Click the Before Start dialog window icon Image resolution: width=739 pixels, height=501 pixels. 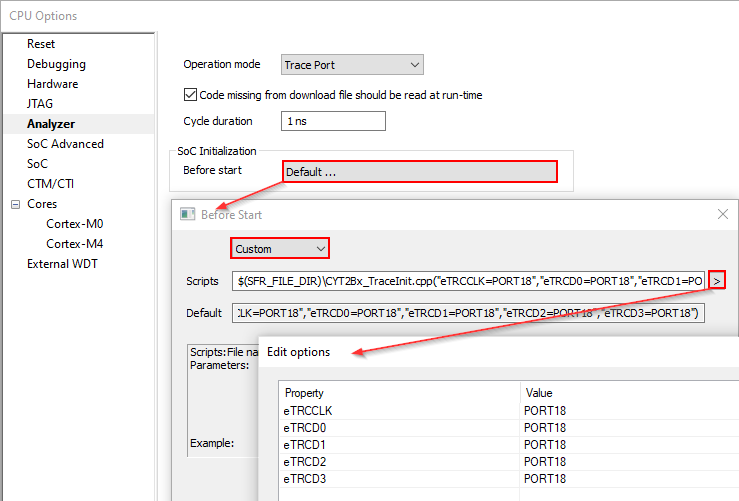[x=187, y=214]
